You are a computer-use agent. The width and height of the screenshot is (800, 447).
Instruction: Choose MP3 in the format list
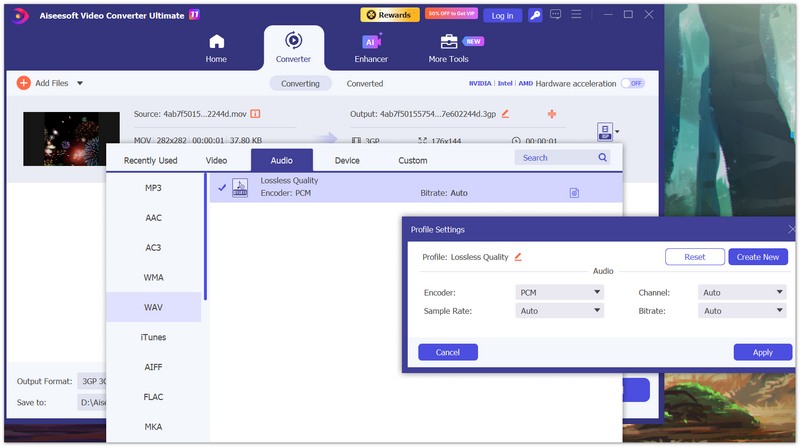coord(153,188)
